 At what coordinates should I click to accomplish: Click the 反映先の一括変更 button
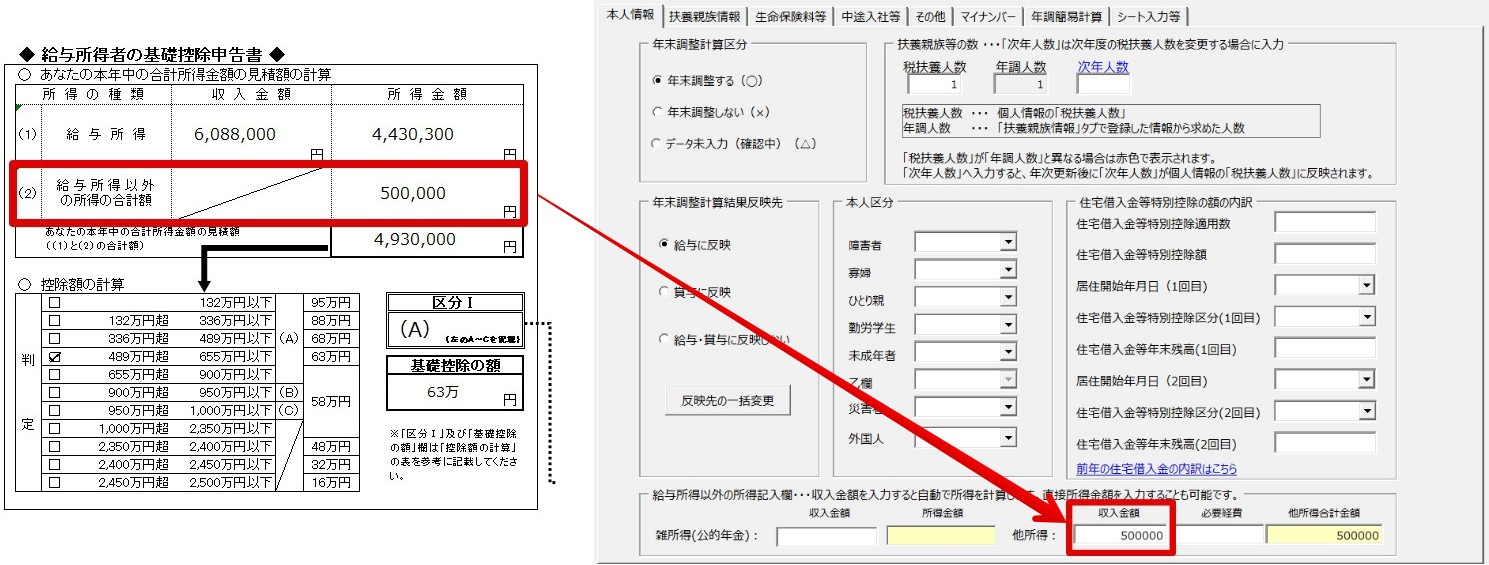pyautogui.click(x=727, y=401)
